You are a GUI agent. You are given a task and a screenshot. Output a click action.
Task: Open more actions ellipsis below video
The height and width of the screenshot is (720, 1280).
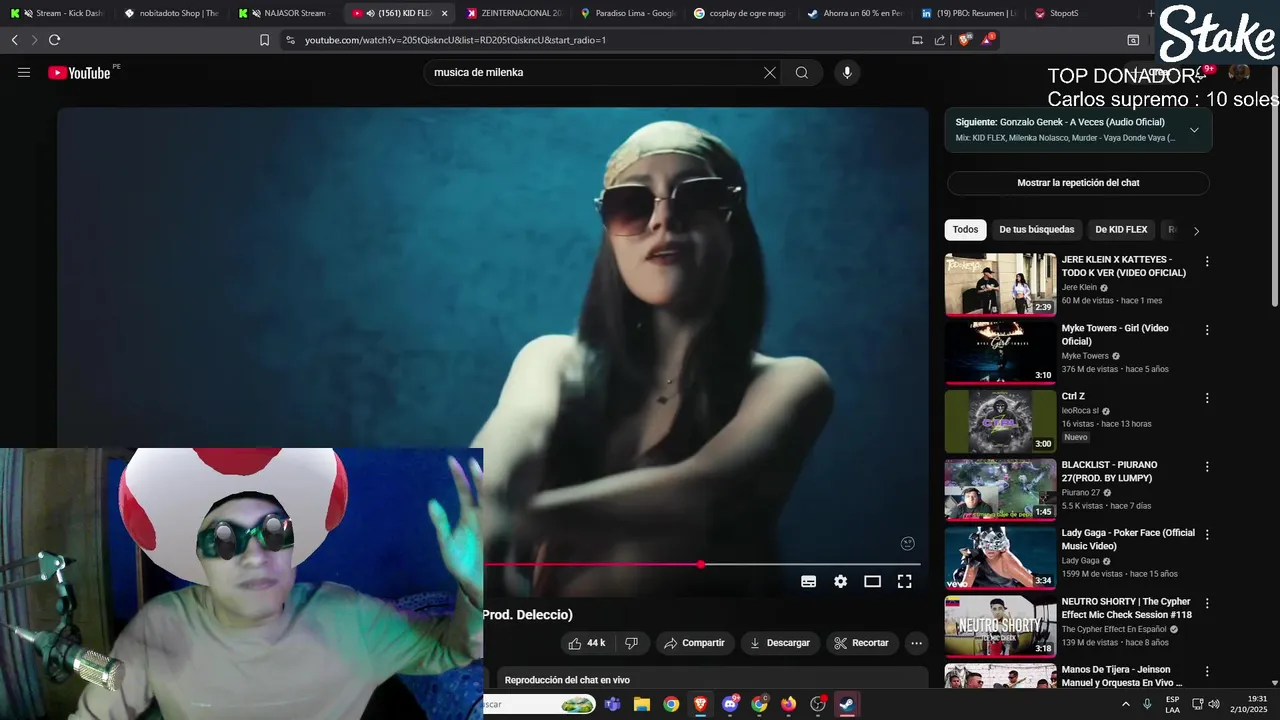pos(916,643)
